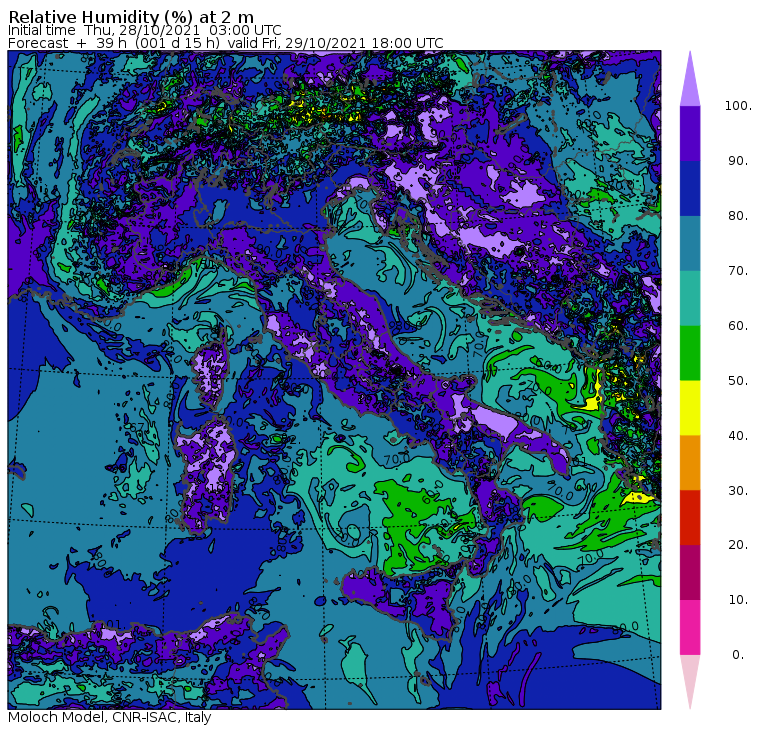Click the "0." legend label
Screen dimensions: 760x731
click(x=738, y=655)
